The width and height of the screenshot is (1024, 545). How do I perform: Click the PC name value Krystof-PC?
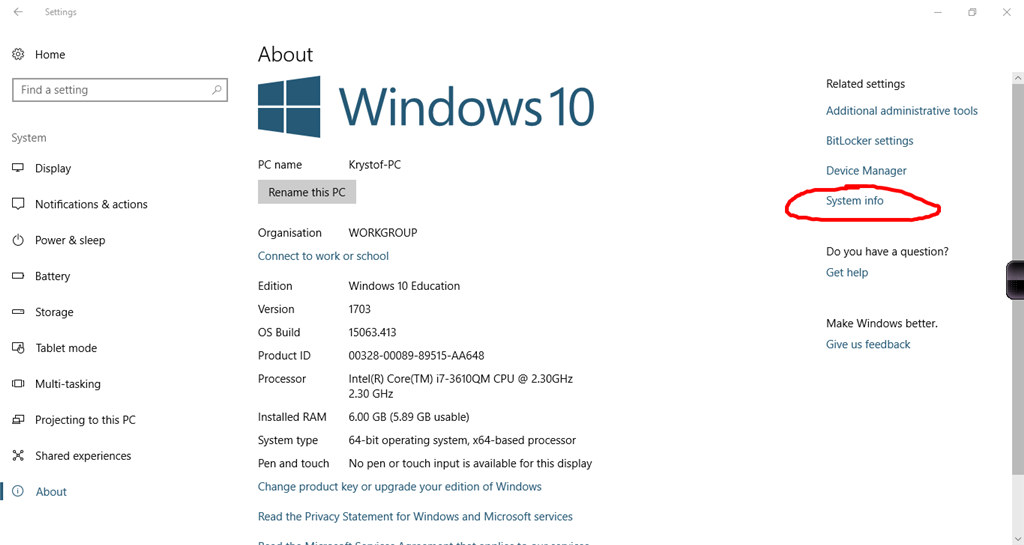[375, 164]
